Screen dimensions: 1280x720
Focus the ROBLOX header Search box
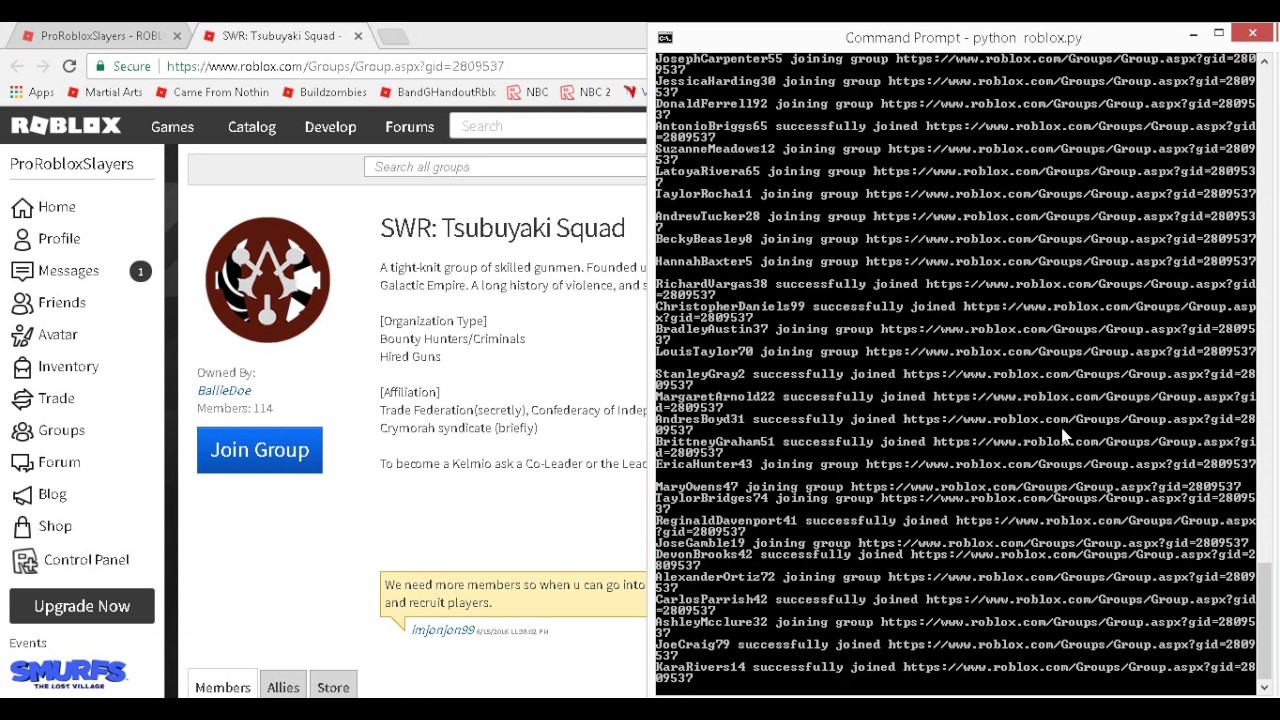click(548, 126)
